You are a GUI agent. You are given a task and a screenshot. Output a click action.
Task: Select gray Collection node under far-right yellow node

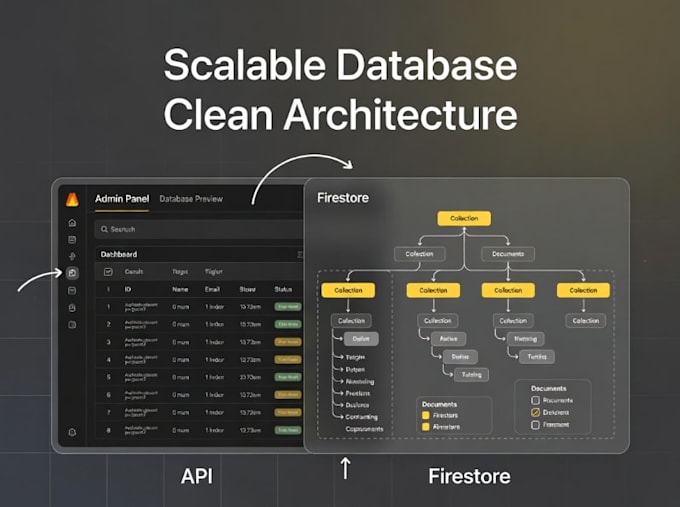click(x=586, y=321)
